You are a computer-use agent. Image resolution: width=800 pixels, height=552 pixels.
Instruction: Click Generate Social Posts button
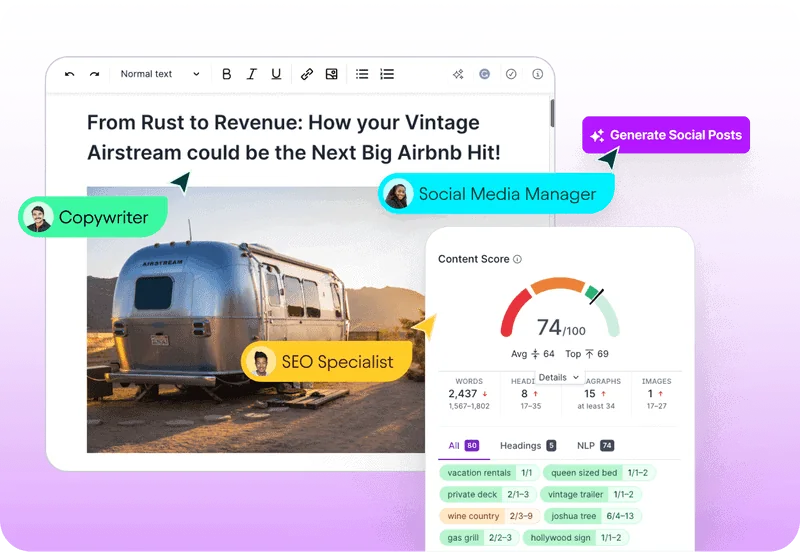pyautogui.click(x=666, y=135)
